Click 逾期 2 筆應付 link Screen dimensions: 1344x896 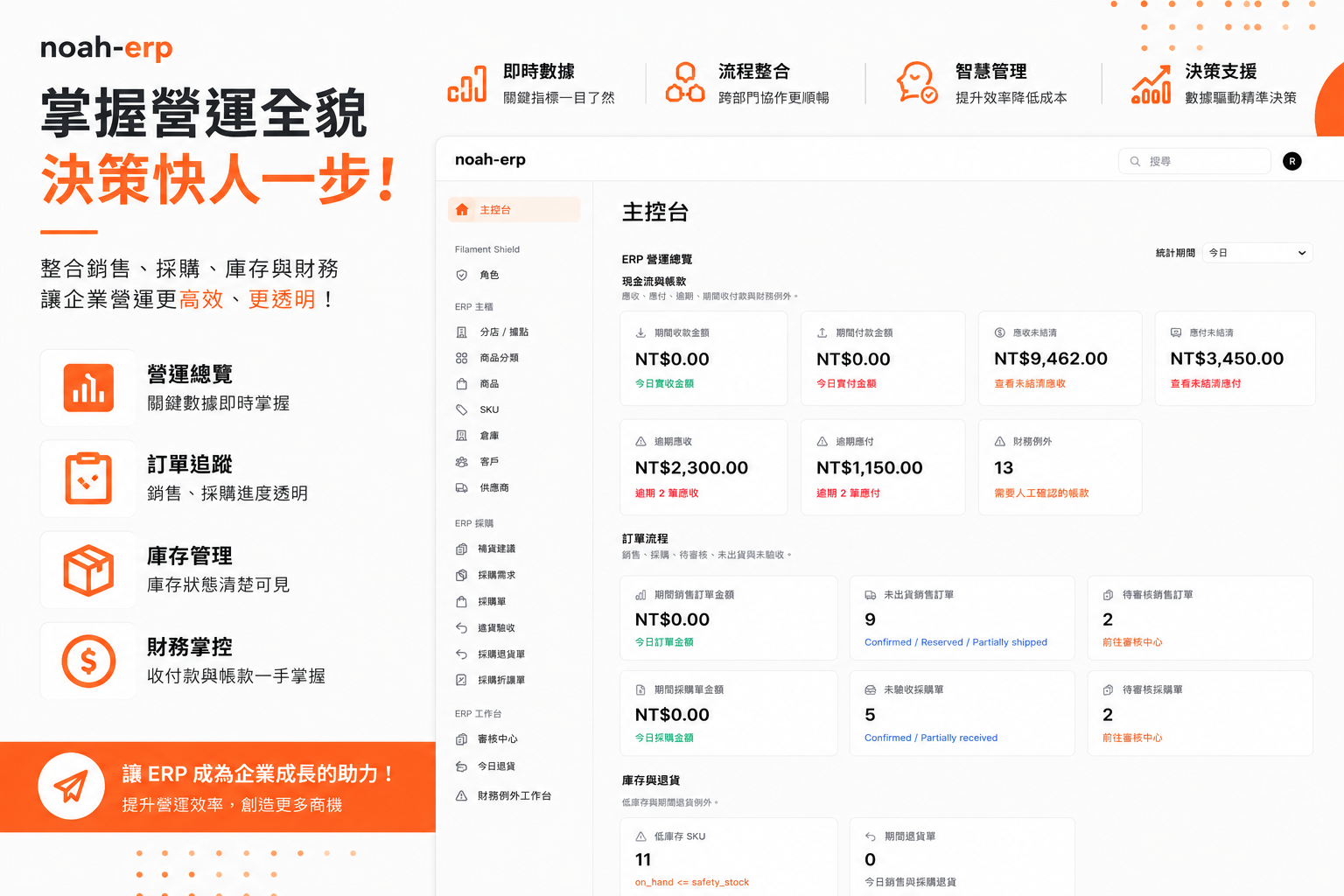tap(848, 493)
